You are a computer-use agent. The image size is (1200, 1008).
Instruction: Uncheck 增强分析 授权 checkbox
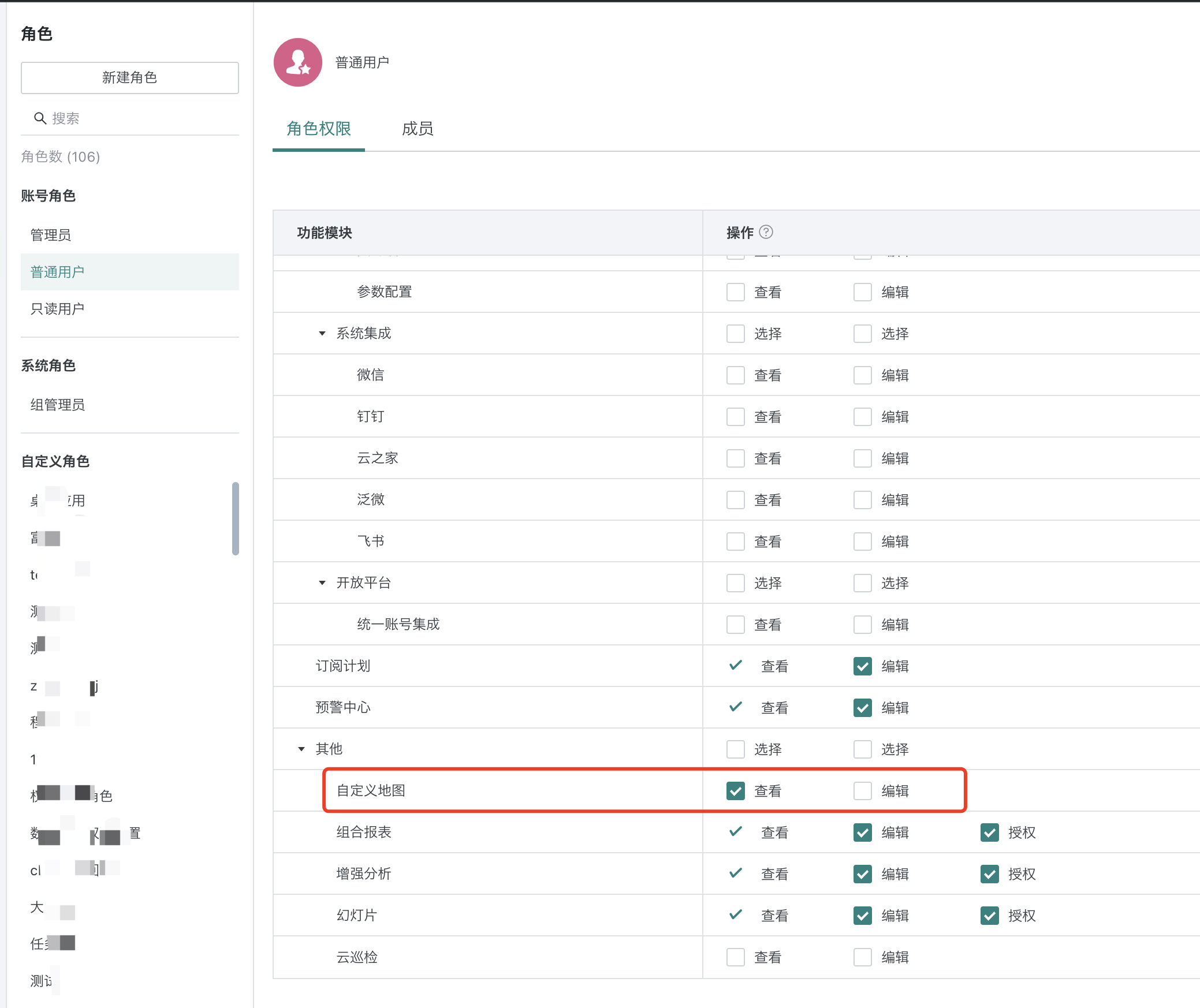tap(990, 874)
